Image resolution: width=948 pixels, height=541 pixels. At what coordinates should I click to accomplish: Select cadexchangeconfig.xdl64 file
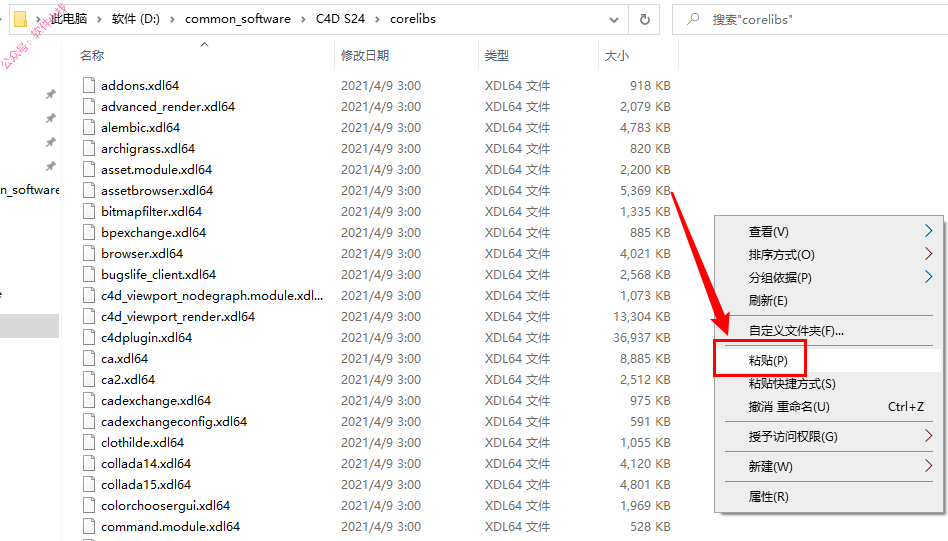tap(174, 422)
